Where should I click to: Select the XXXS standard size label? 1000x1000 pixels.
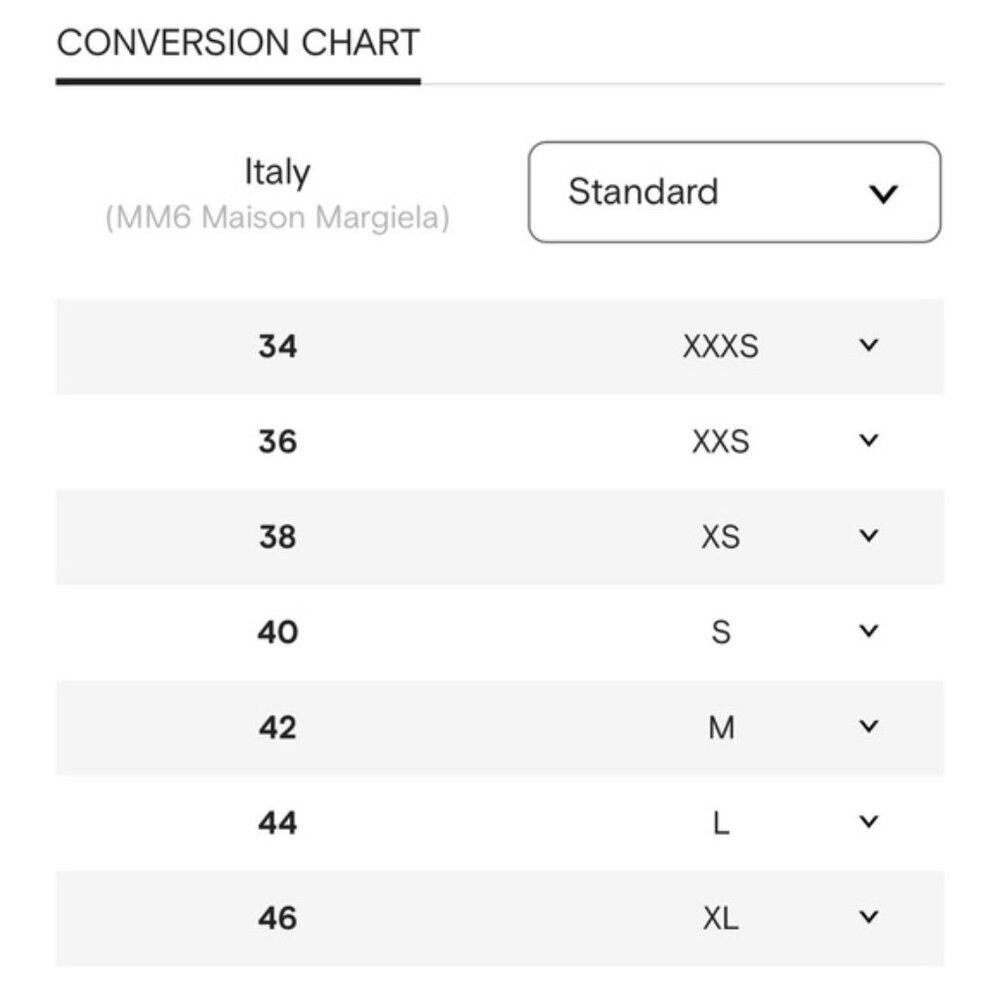[x=721, y=346]
